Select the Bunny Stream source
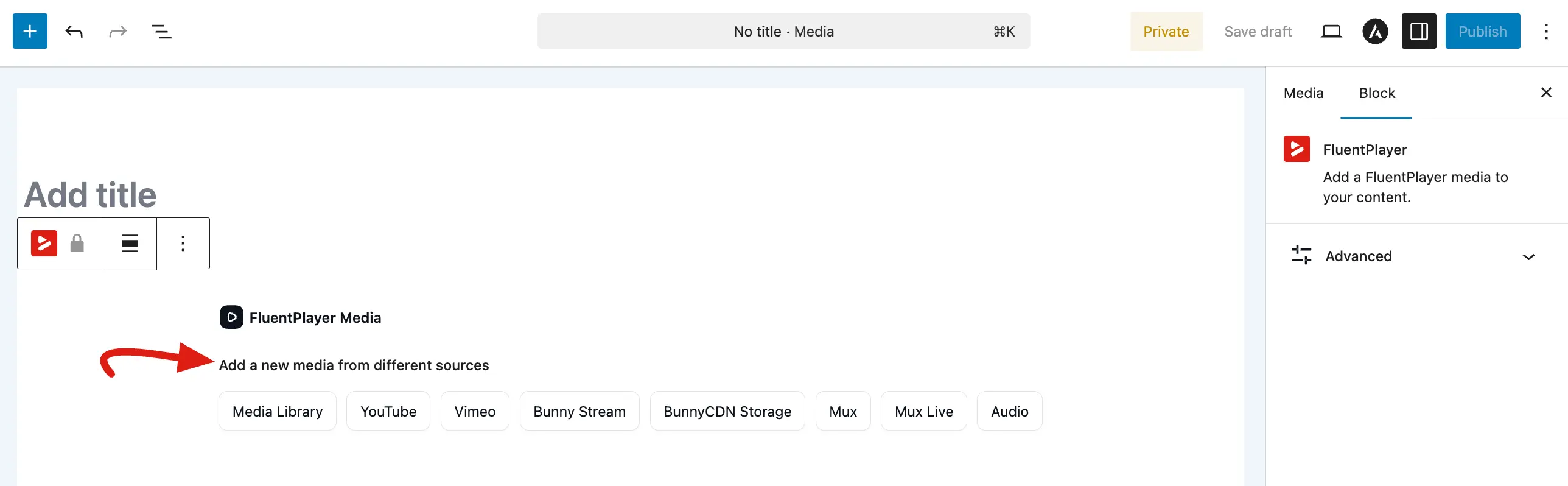 (579, 412)
